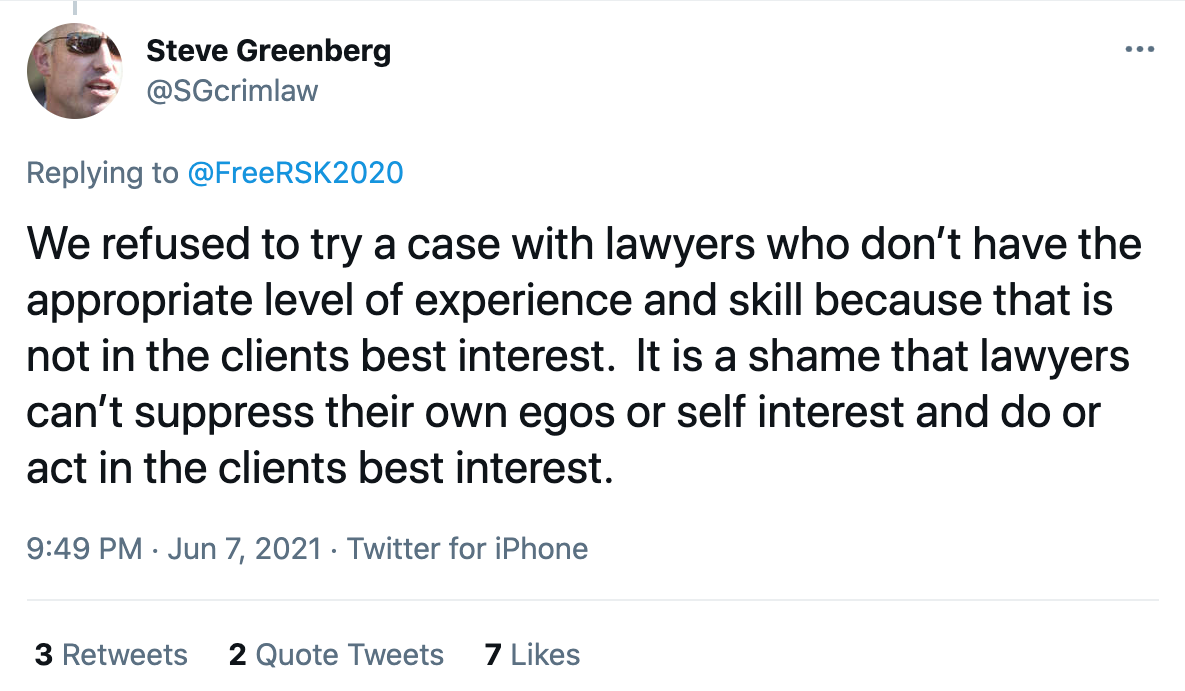
Task: Open the Steve Greenberg display name link
Action: pos(268,50)
